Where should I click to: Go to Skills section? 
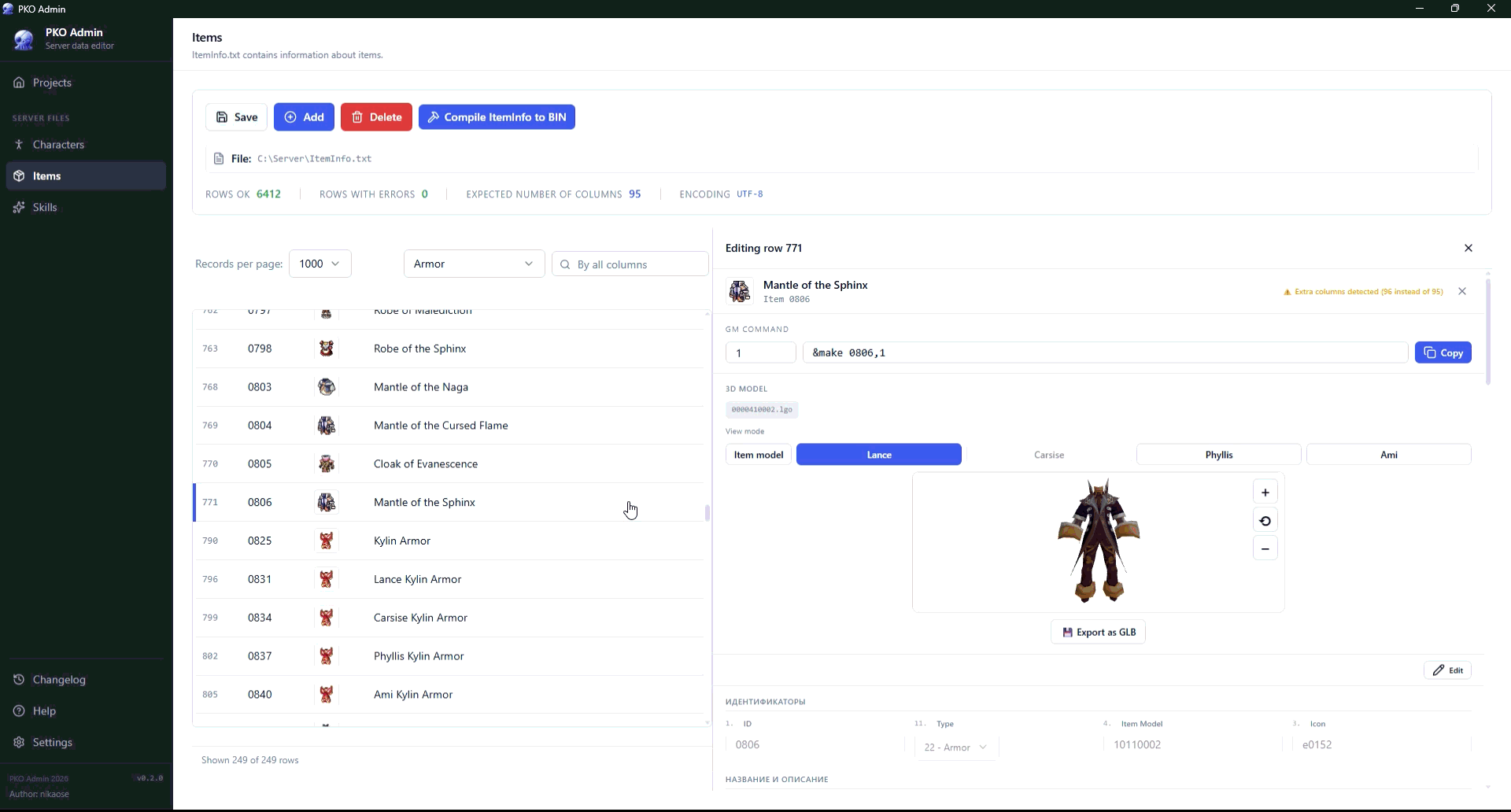point(45,208)
